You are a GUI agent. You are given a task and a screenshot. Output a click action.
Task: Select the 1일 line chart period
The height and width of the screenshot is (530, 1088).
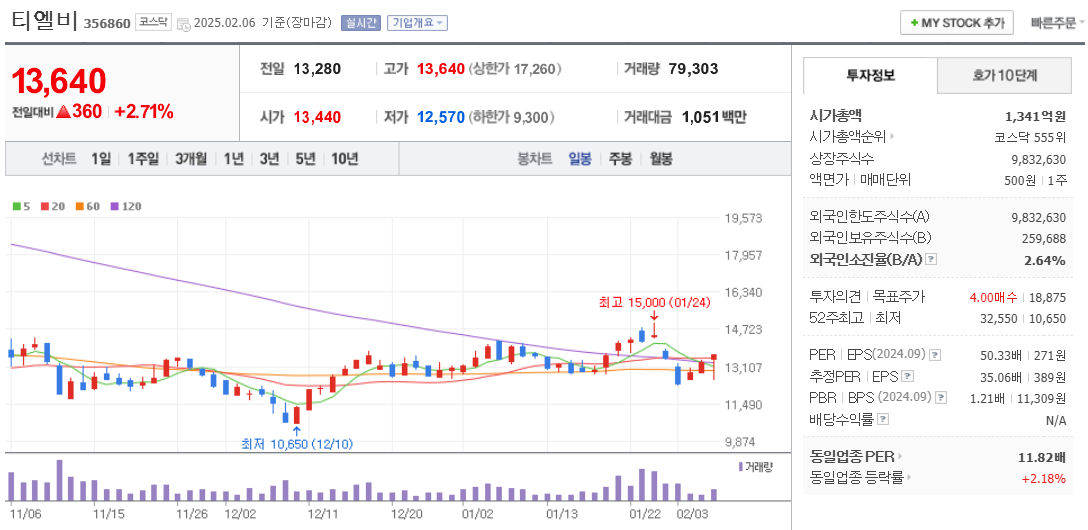[101, 159]
